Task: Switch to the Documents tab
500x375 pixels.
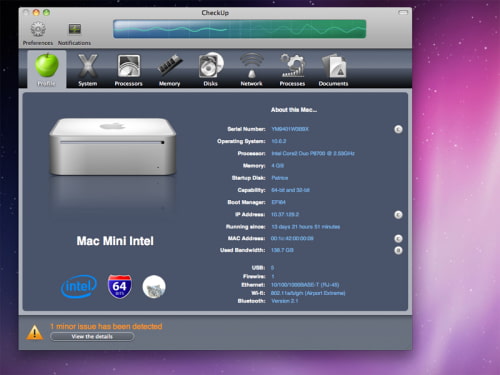Action: click(333, 70)
